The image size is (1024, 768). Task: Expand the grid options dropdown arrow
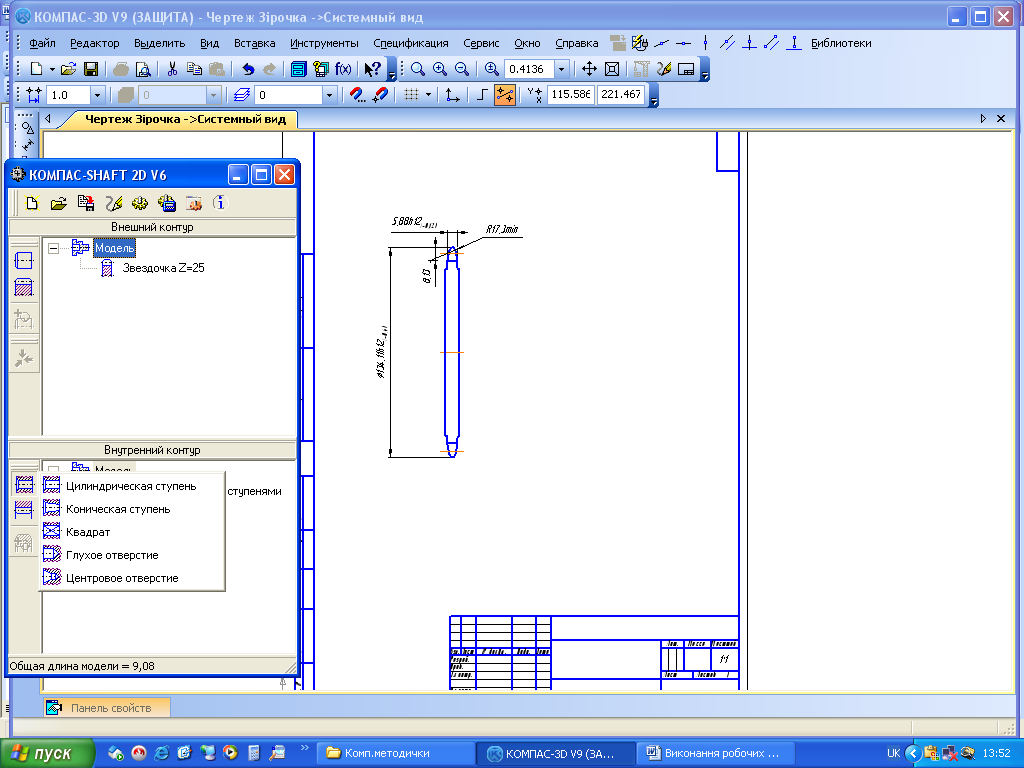click(x=428, y=95)
